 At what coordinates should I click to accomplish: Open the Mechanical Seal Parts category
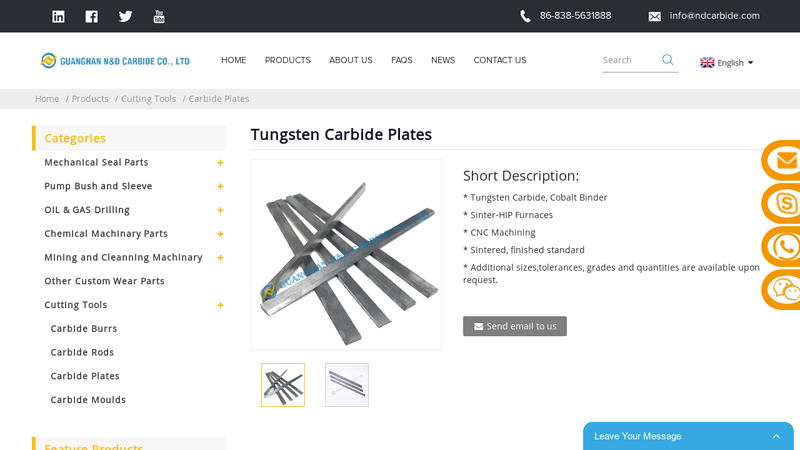[96, 162]
